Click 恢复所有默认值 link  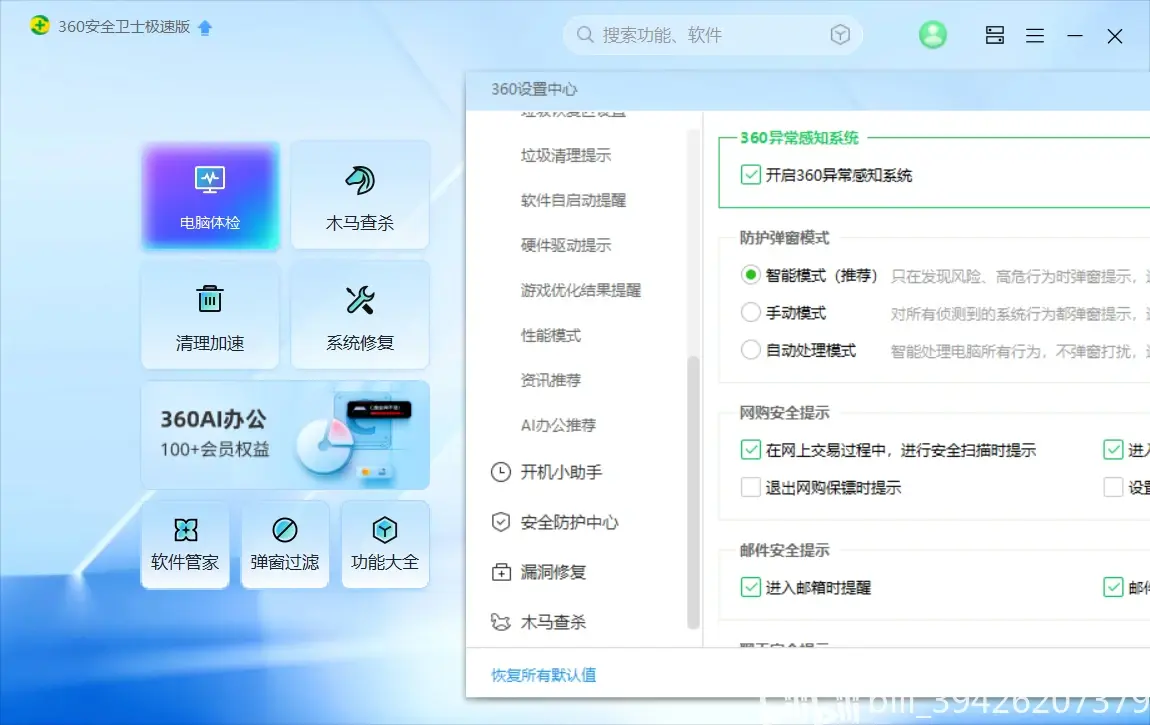(543, 675)
